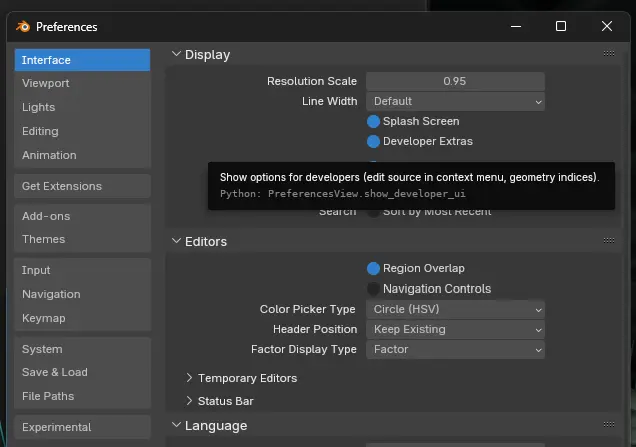Minimize the Preferences window
Screen dimensions: 636x447
click(516, 27)
